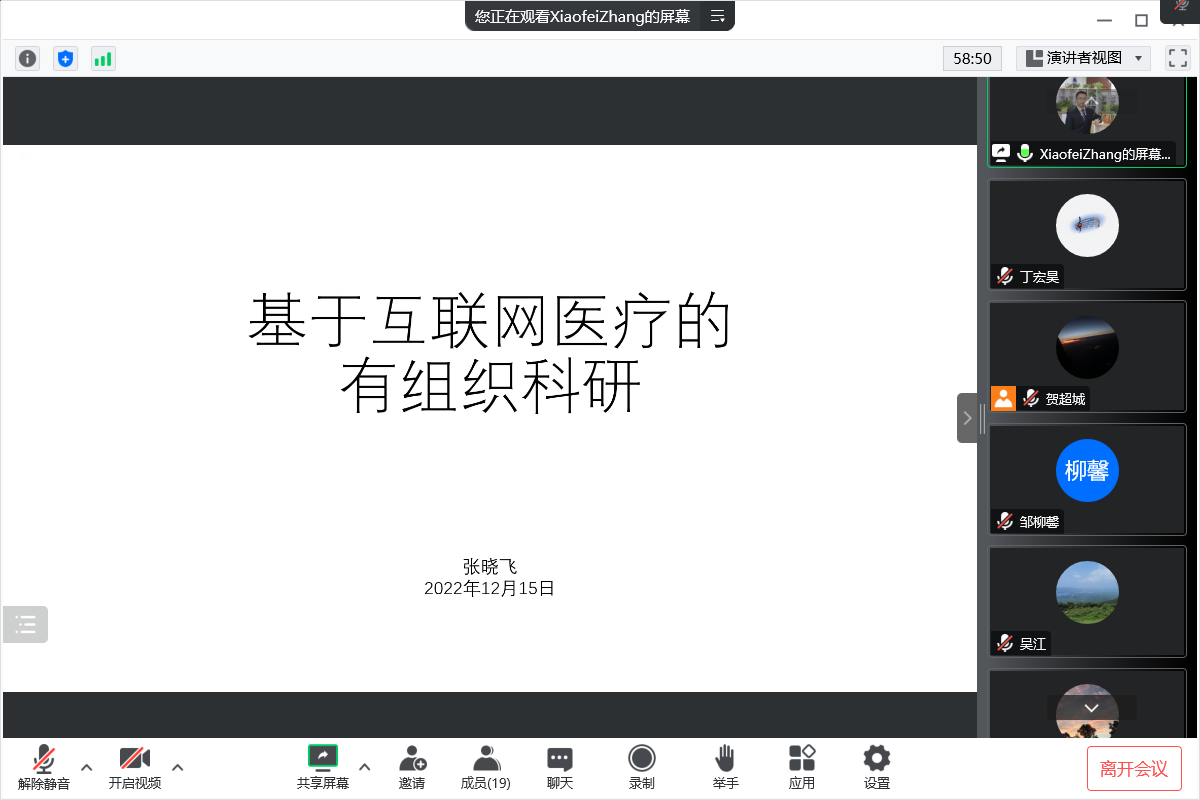Click the share screen button
This screenshot has width=1200, height=800.
click(x=322, y=766)
